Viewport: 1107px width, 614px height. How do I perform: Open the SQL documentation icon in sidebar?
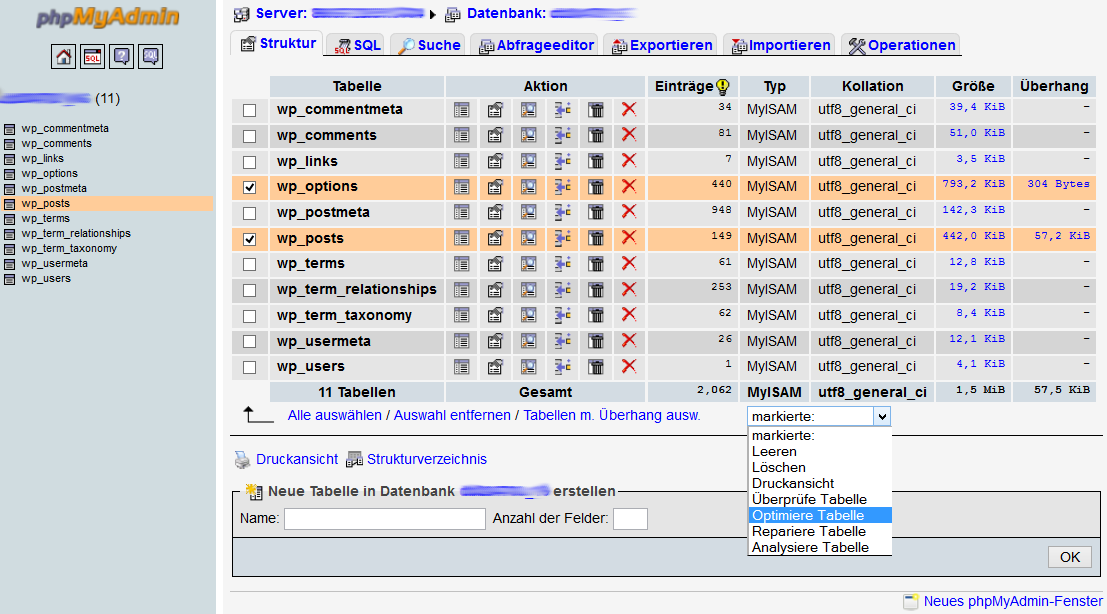point(150,56)
